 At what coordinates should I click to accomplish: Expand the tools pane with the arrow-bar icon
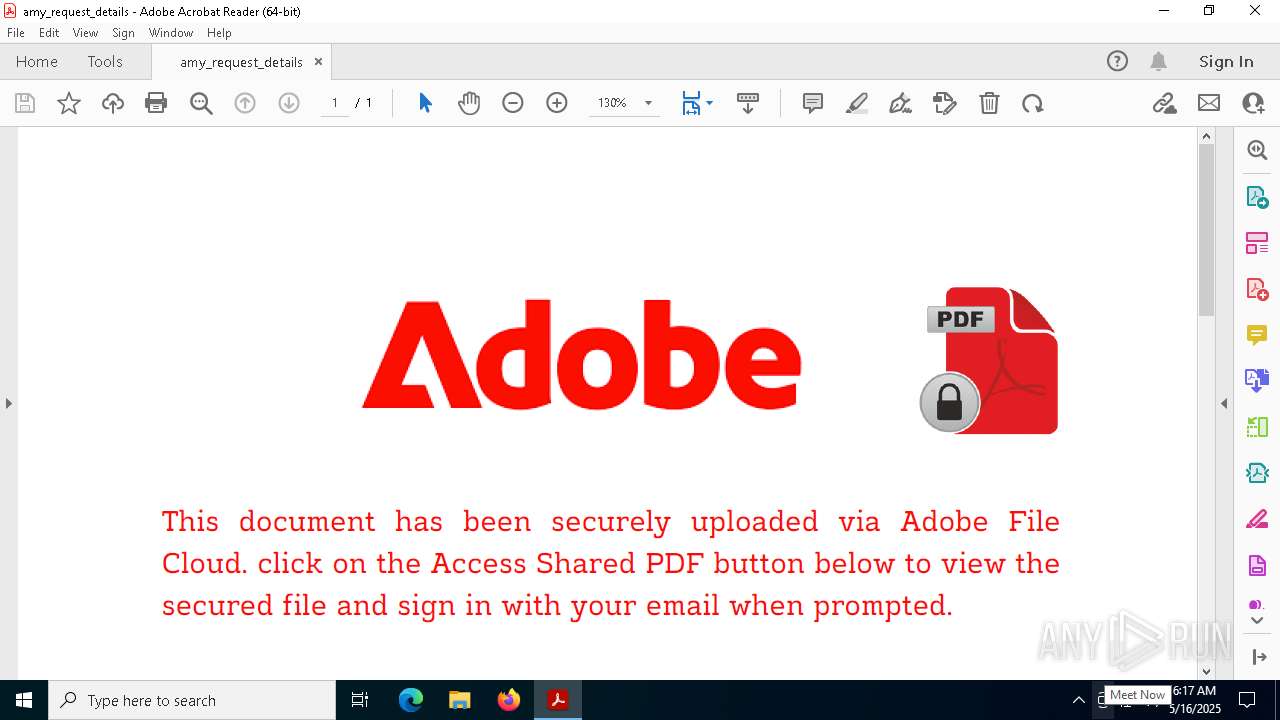(1258, 657)
